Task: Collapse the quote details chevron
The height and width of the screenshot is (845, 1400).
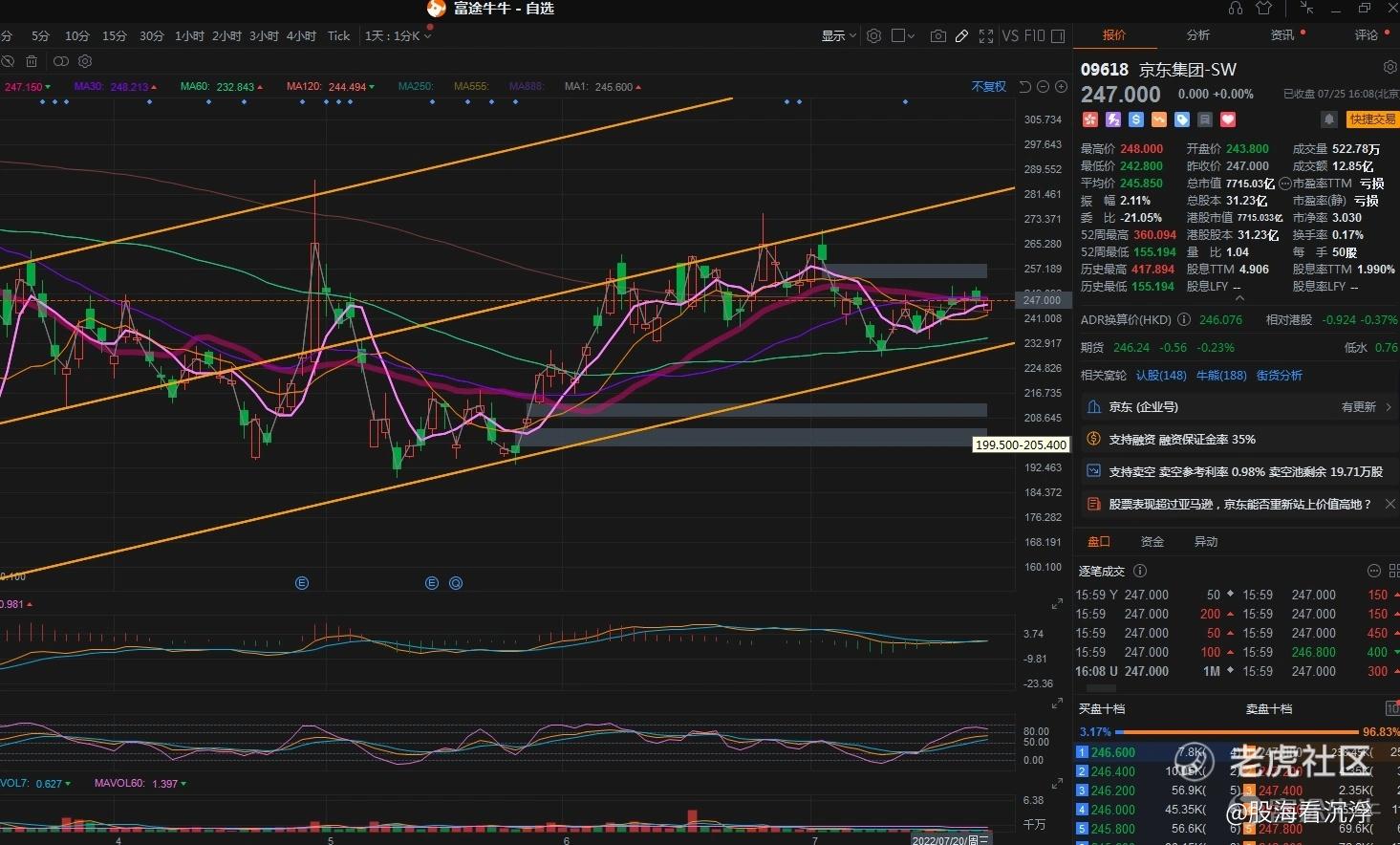Action: tap(1239, 298)
